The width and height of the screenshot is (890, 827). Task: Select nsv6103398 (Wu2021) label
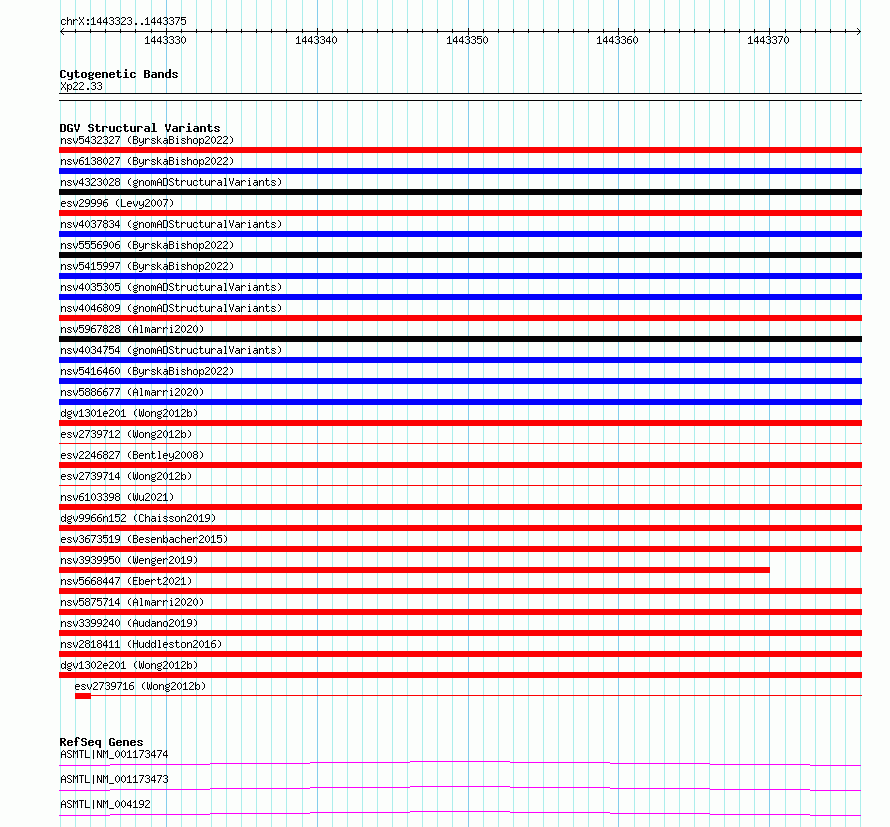(x=117, y=497)
